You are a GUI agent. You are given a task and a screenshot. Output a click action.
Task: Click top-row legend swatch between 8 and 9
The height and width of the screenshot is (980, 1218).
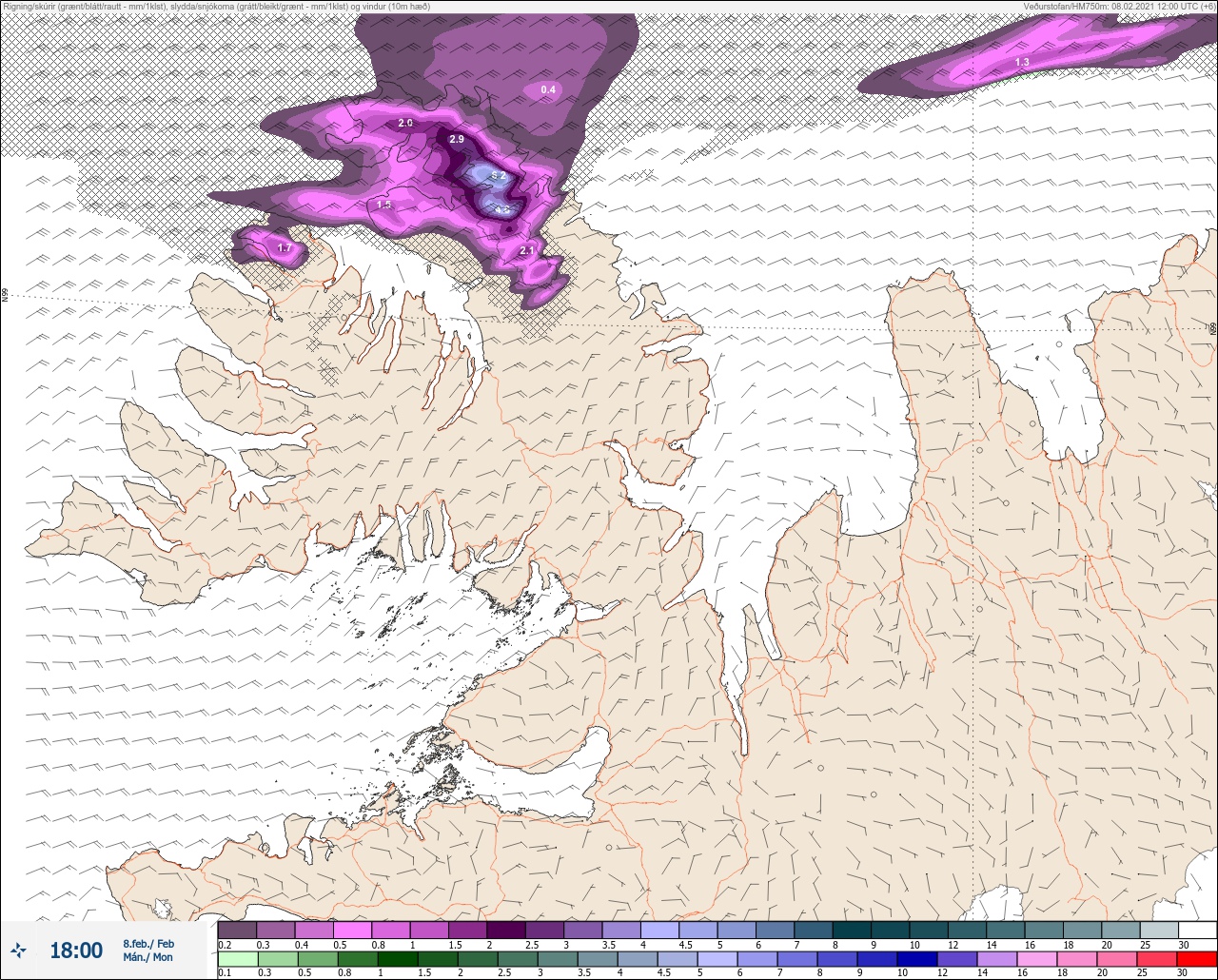852,931
